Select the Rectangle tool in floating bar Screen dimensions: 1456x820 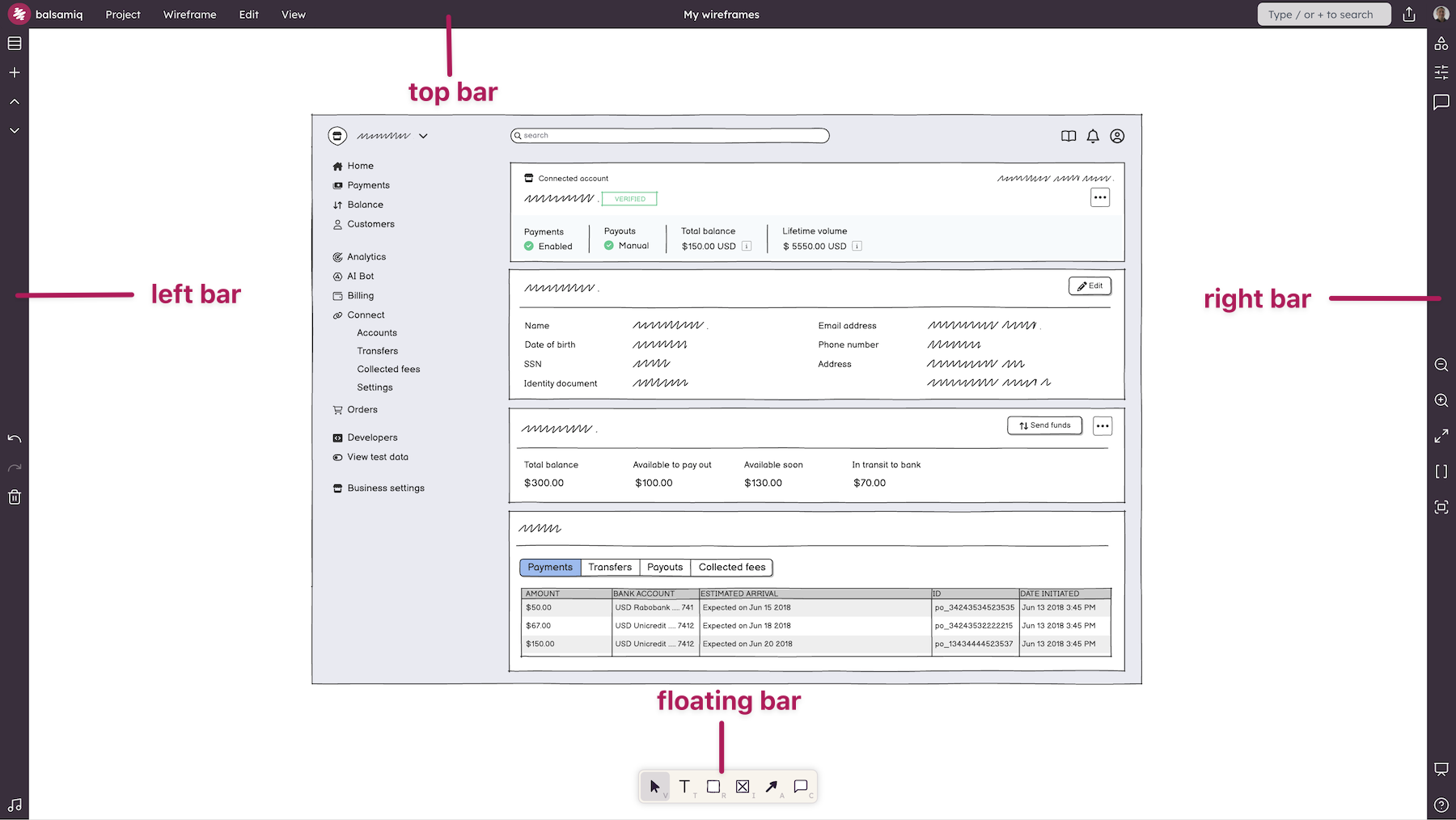point(713,786)
